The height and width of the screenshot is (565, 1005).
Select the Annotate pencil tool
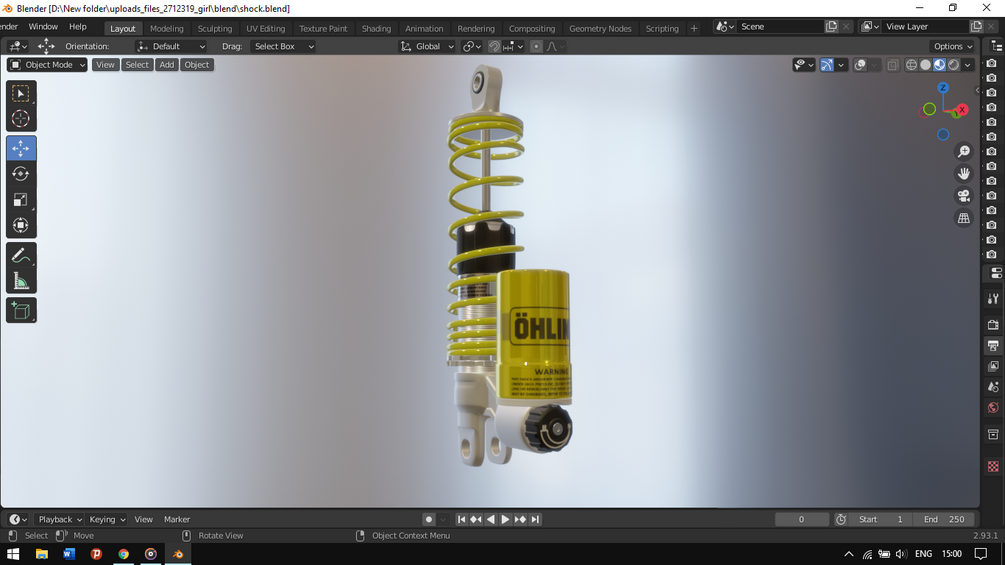coord(21,255)
